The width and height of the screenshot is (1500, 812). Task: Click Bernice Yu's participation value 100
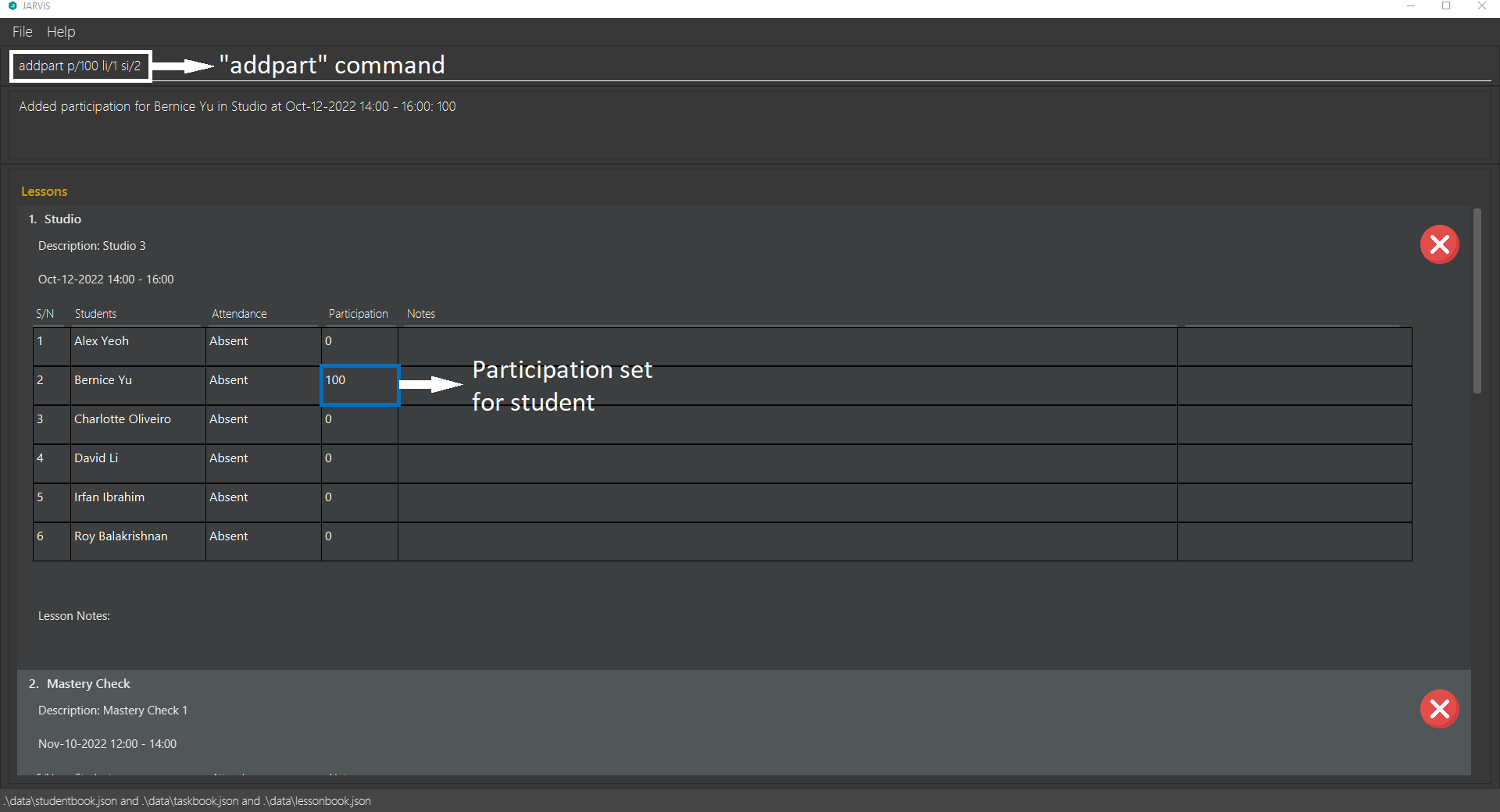click(335, 380)
